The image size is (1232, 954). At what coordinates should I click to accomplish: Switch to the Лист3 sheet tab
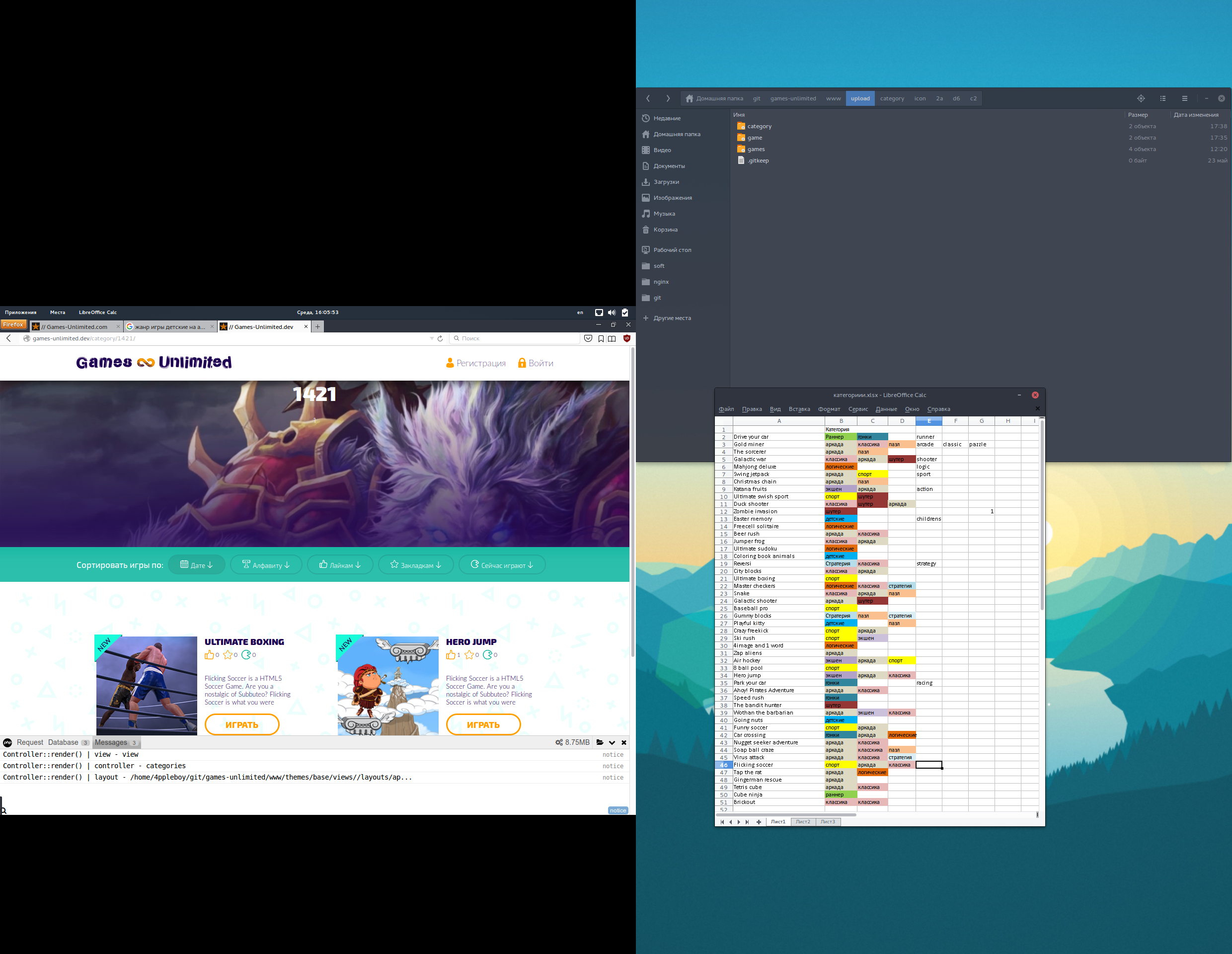(x=828, y=822)
